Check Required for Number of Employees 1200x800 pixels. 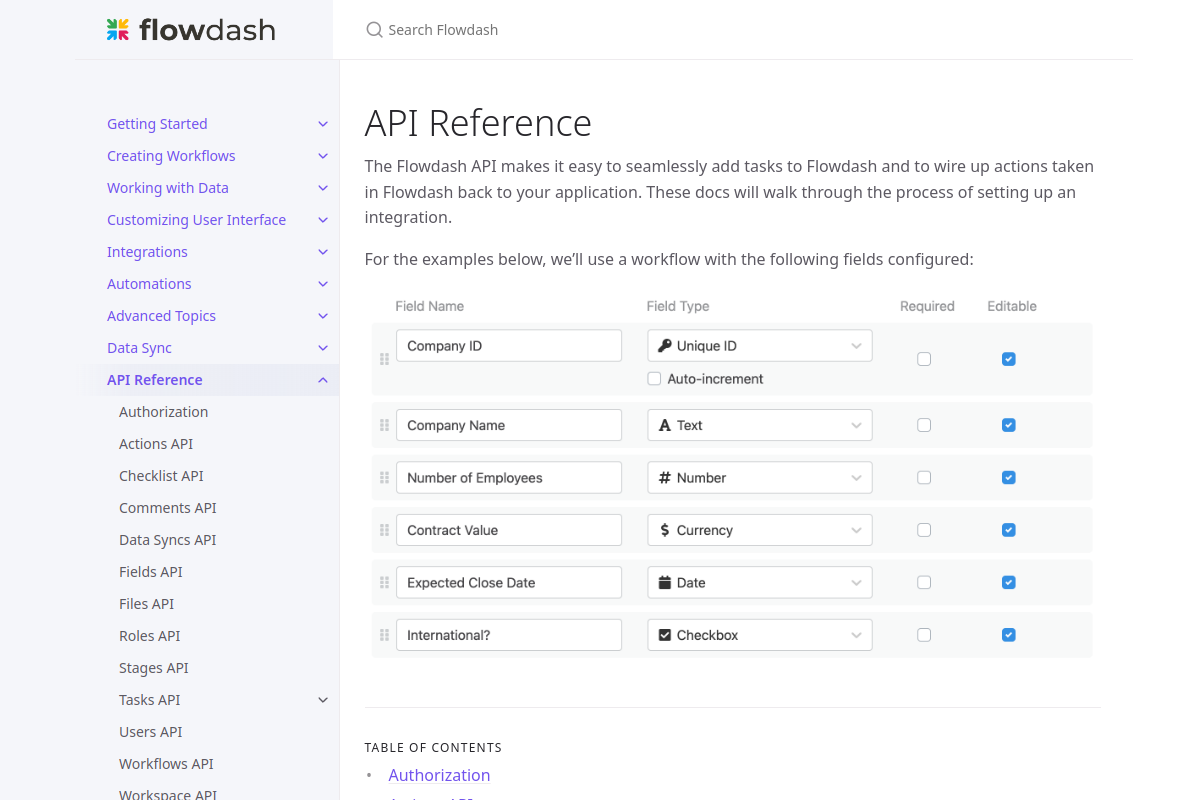(x=924, y=478)
